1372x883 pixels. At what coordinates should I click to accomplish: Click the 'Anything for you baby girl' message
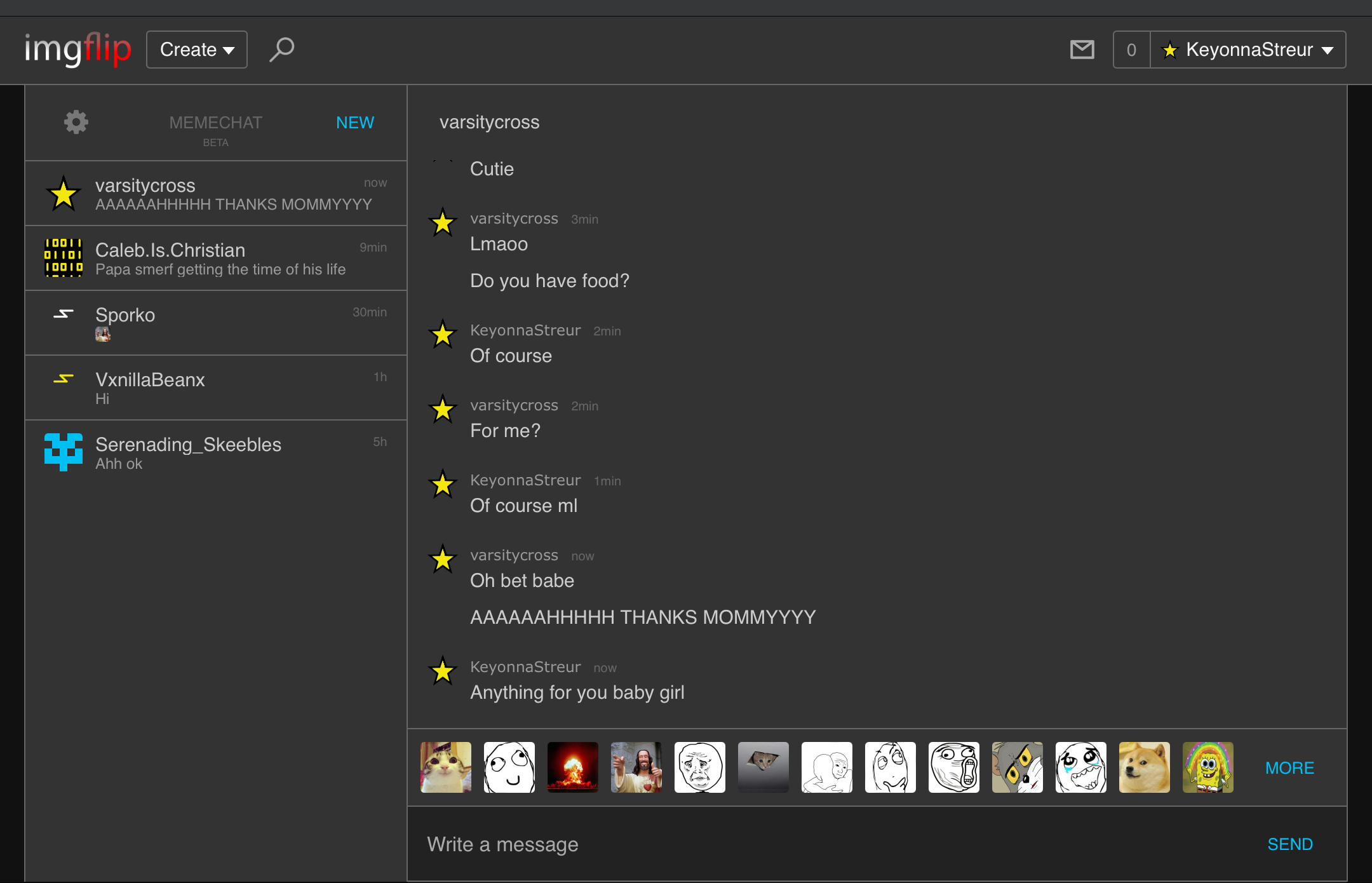tap(577, 692)
